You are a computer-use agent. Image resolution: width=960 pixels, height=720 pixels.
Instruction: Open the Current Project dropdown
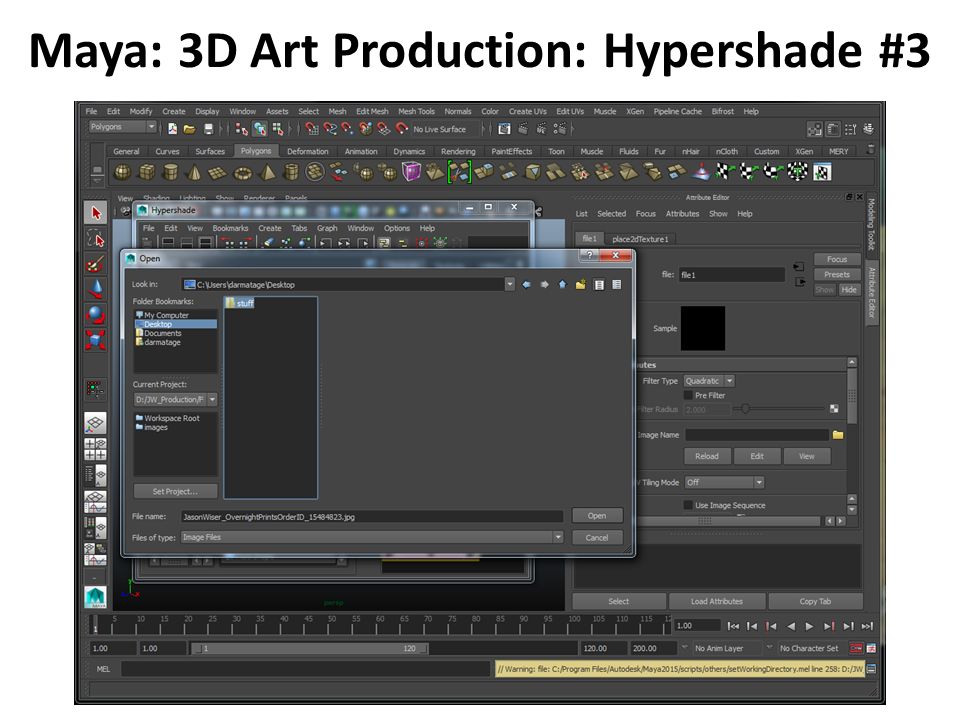(175, 399)
